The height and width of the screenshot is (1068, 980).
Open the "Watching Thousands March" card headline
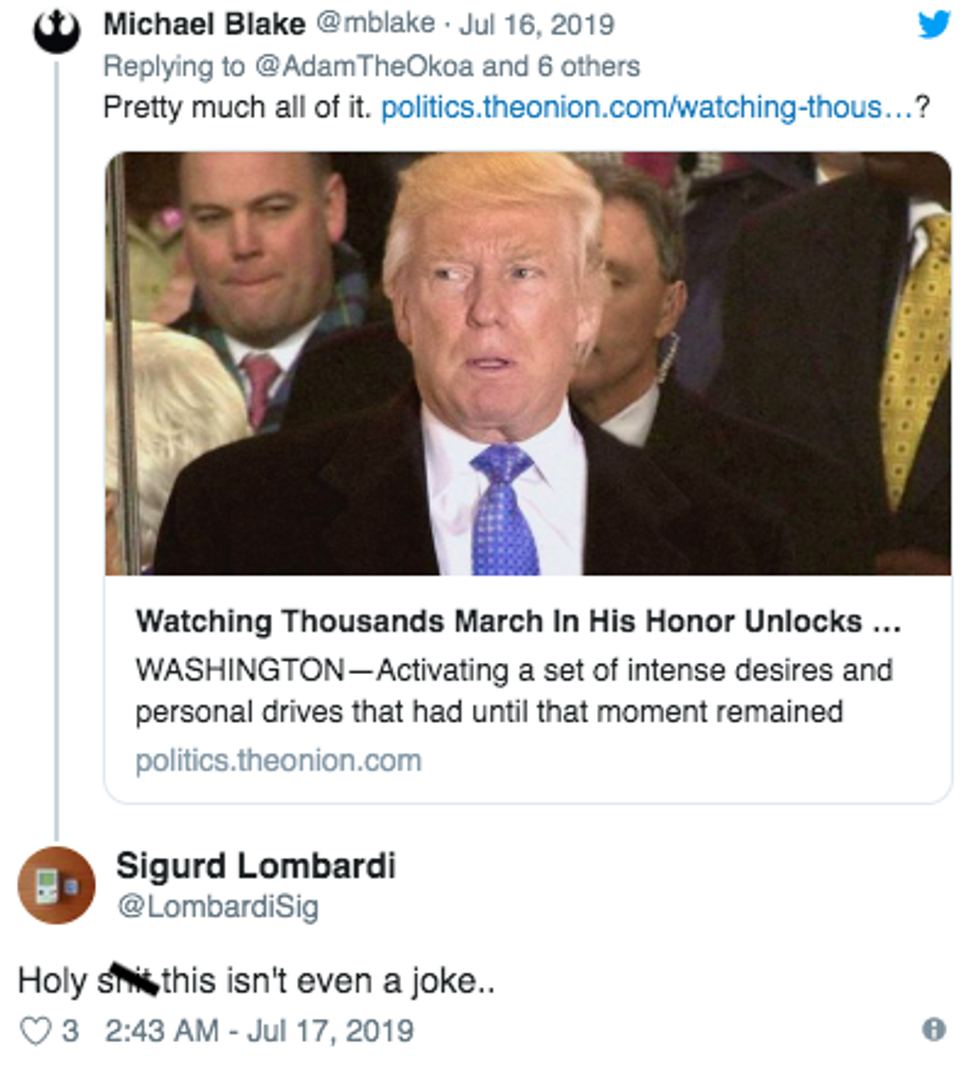click(517, 622)
